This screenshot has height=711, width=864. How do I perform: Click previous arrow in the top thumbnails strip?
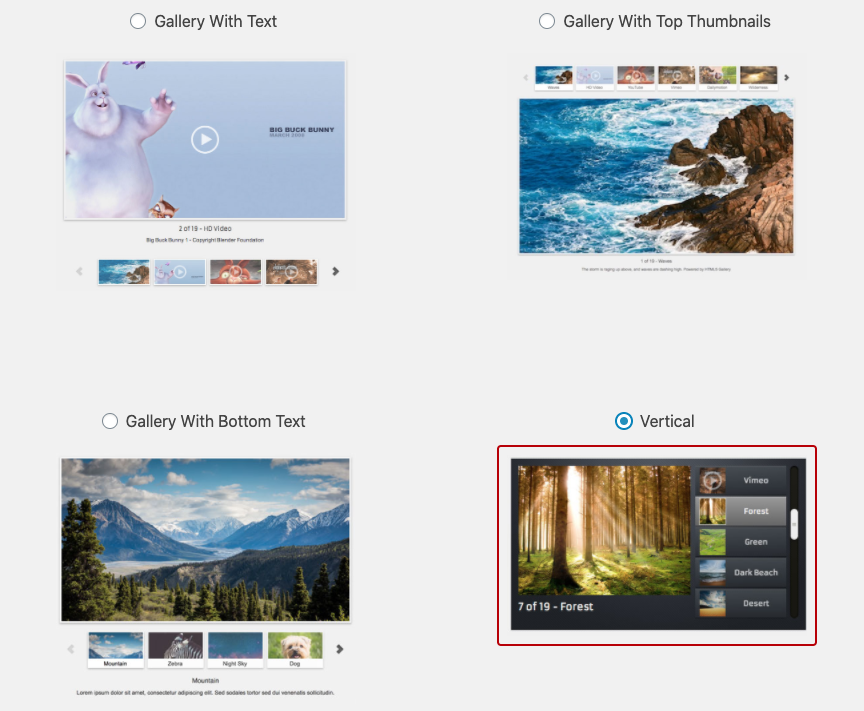coord(526,77)
